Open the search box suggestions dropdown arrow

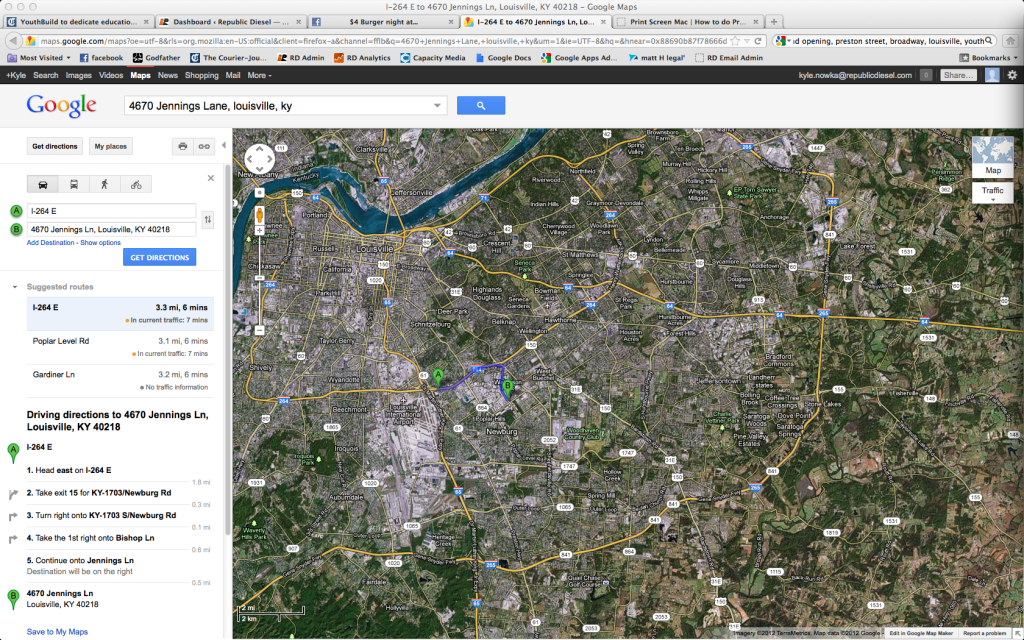[438, 106]
